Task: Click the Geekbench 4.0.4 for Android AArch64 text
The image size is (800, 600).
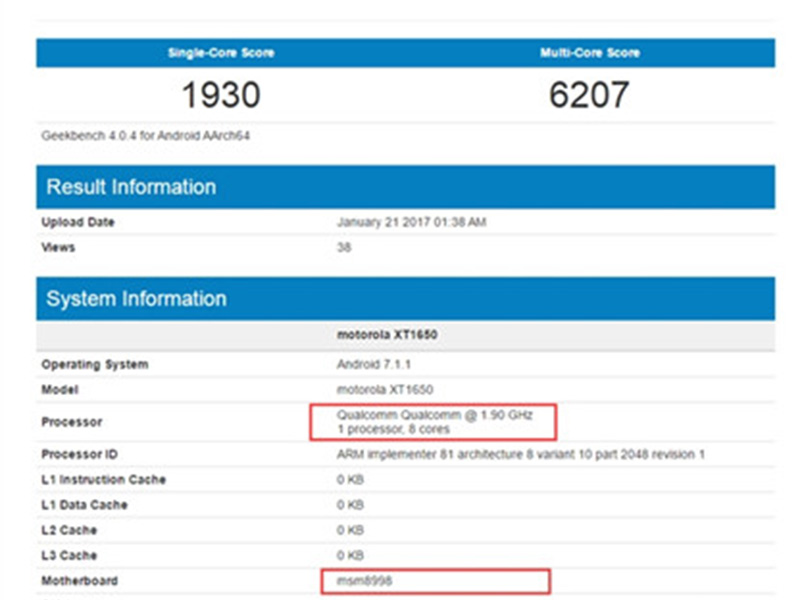Action: (145, 135)
